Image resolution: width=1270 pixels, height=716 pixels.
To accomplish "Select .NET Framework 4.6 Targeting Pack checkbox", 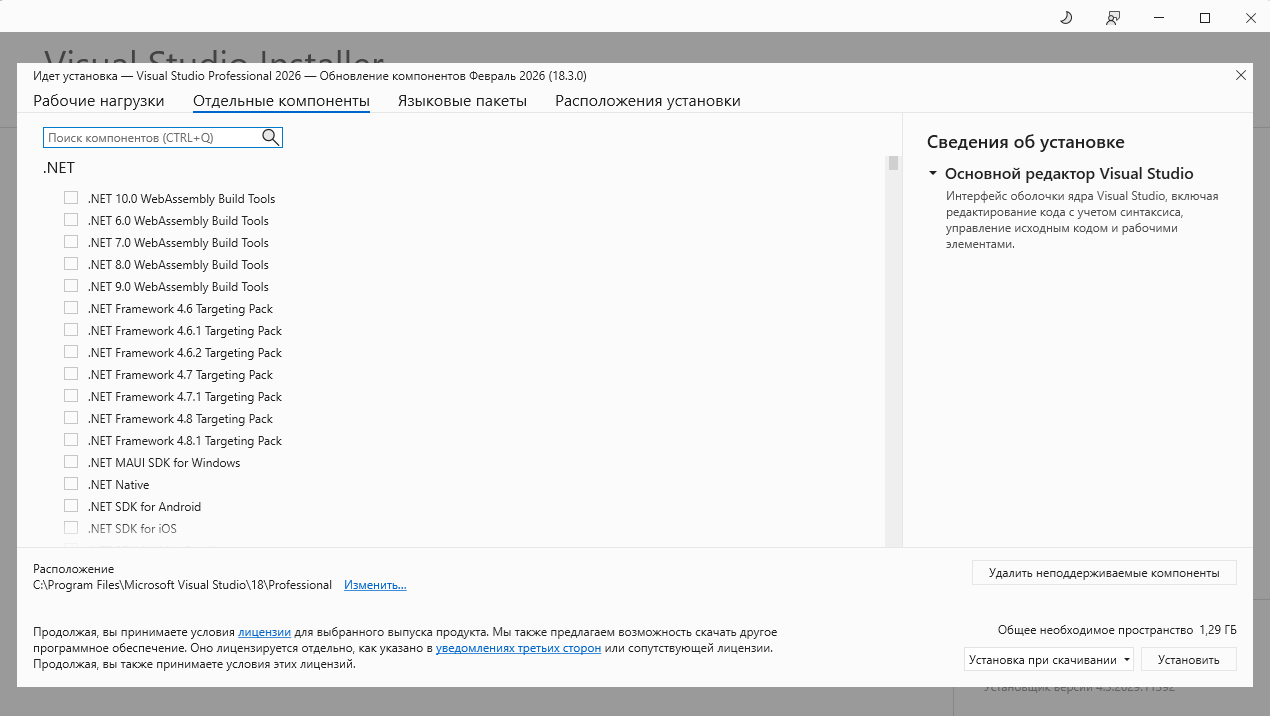I will tap(71, 308).
